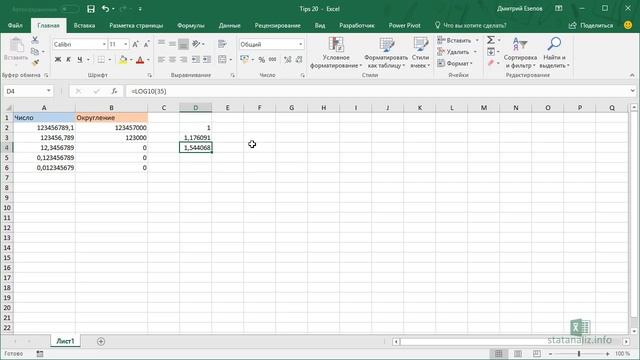The image size is (640, 360).
Task: Increase decimal places icon
Action: coord(288,60)
